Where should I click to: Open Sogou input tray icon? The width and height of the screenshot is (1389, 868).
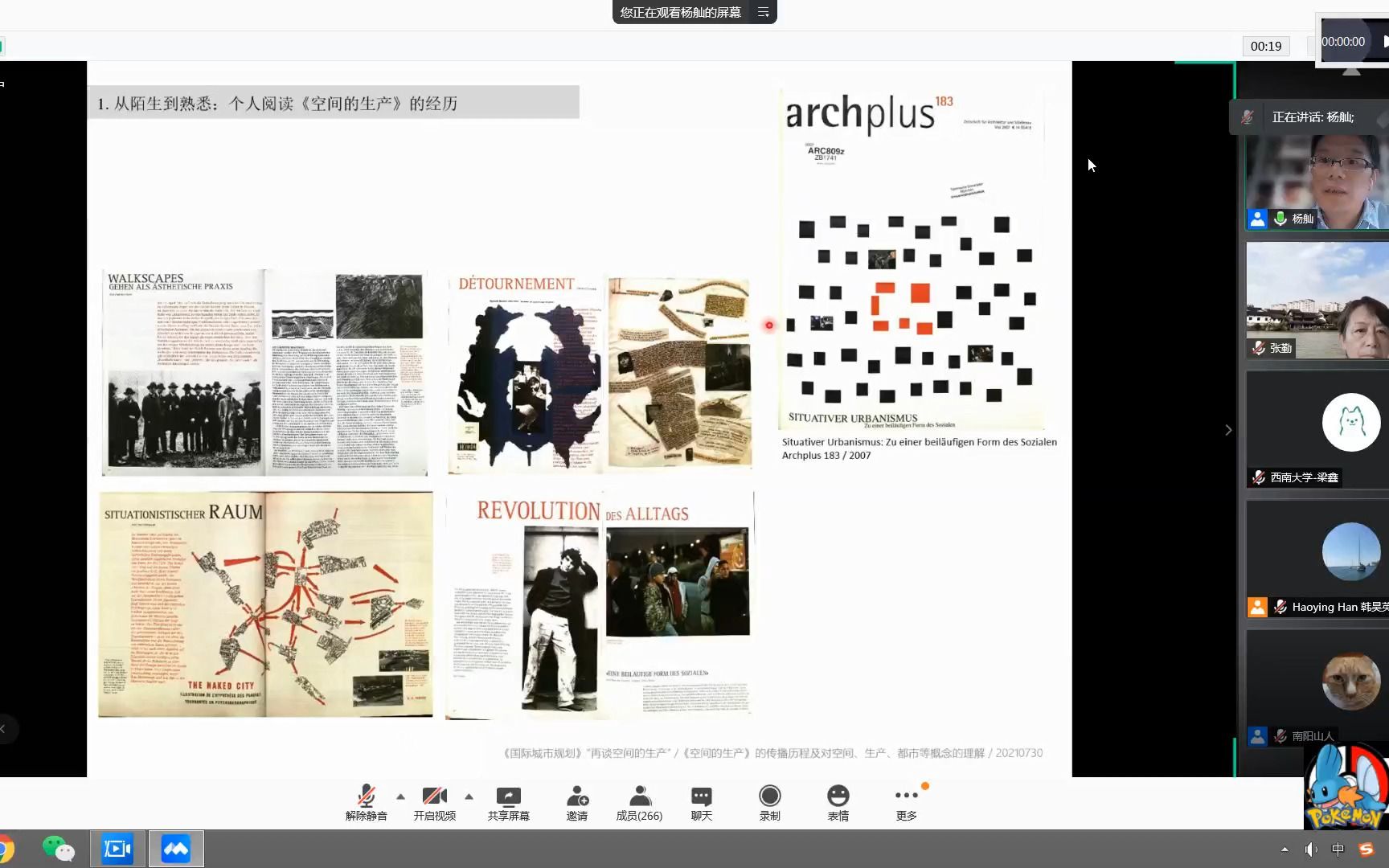[1366, 850]
